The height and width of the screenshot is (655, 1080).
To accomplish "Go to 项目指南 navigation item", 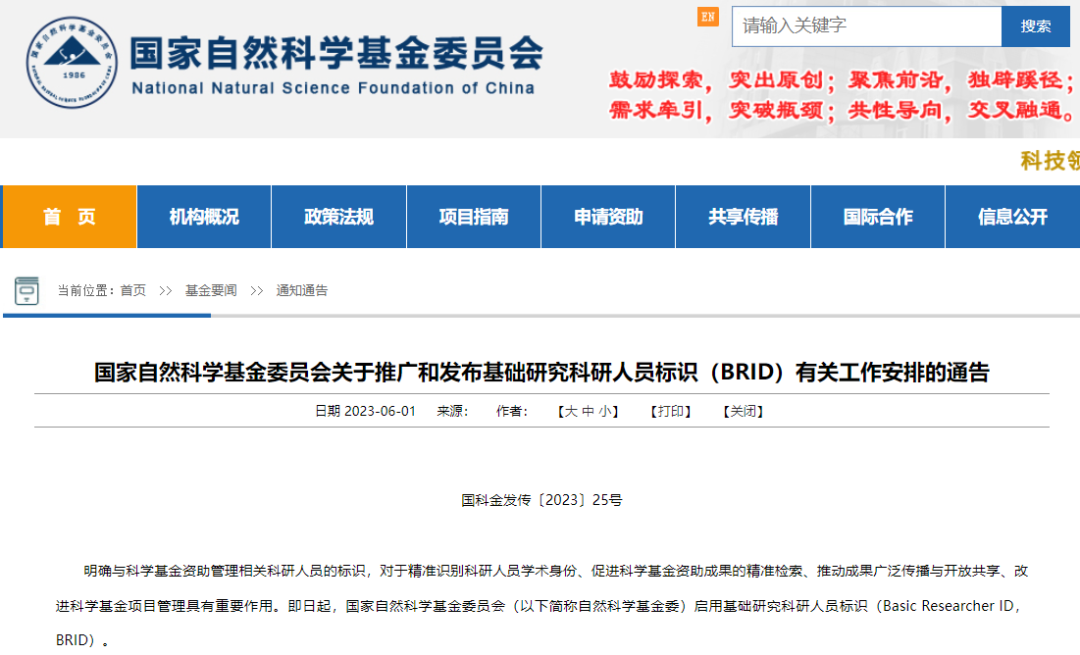I will tap(474, 217).
